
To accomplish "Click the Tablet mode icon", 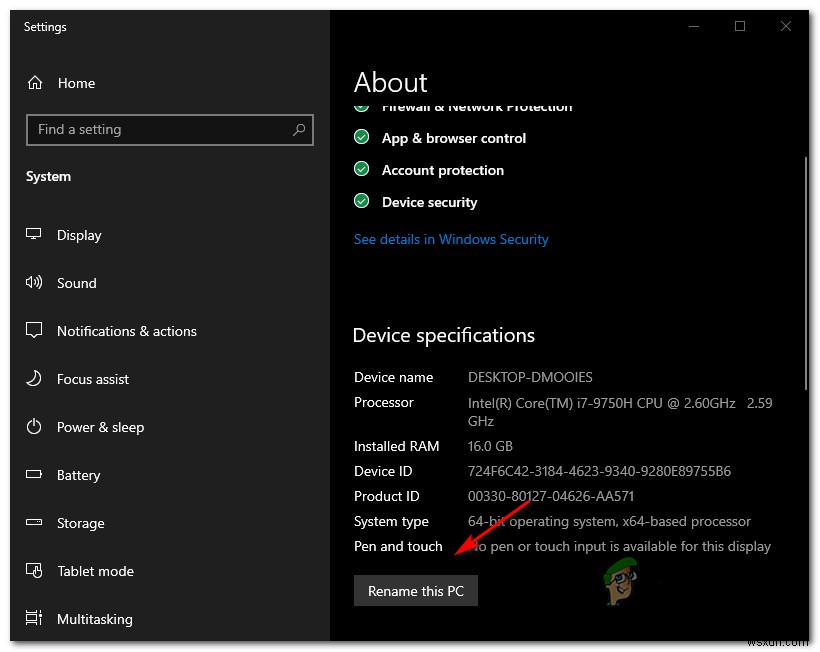I will point(35,571).
